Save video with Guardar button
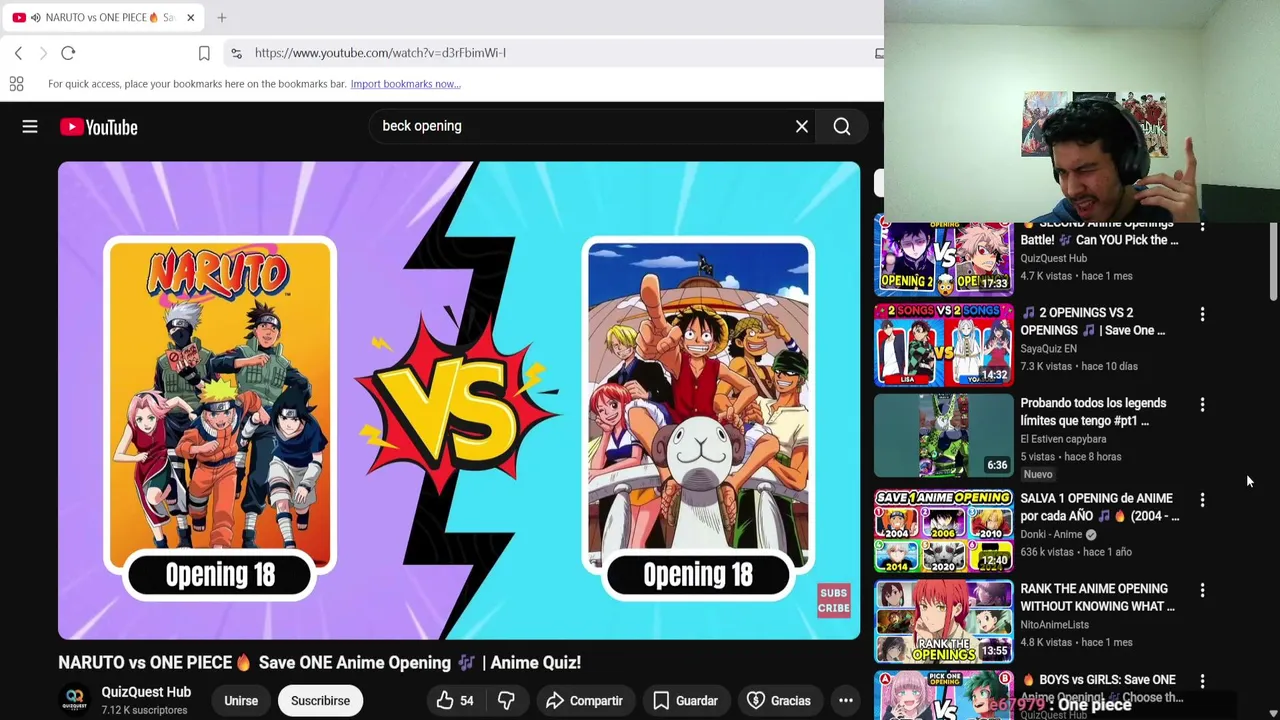 (685, 701)
